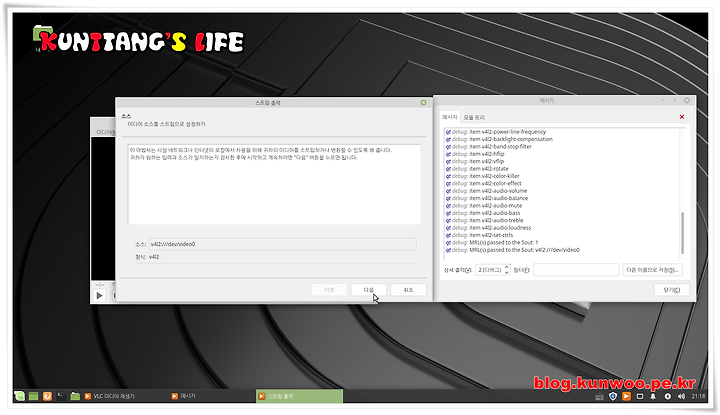Screen dimensions: 720x415
Task: Select log line v4l2-hflip
Action: [475, 154]
